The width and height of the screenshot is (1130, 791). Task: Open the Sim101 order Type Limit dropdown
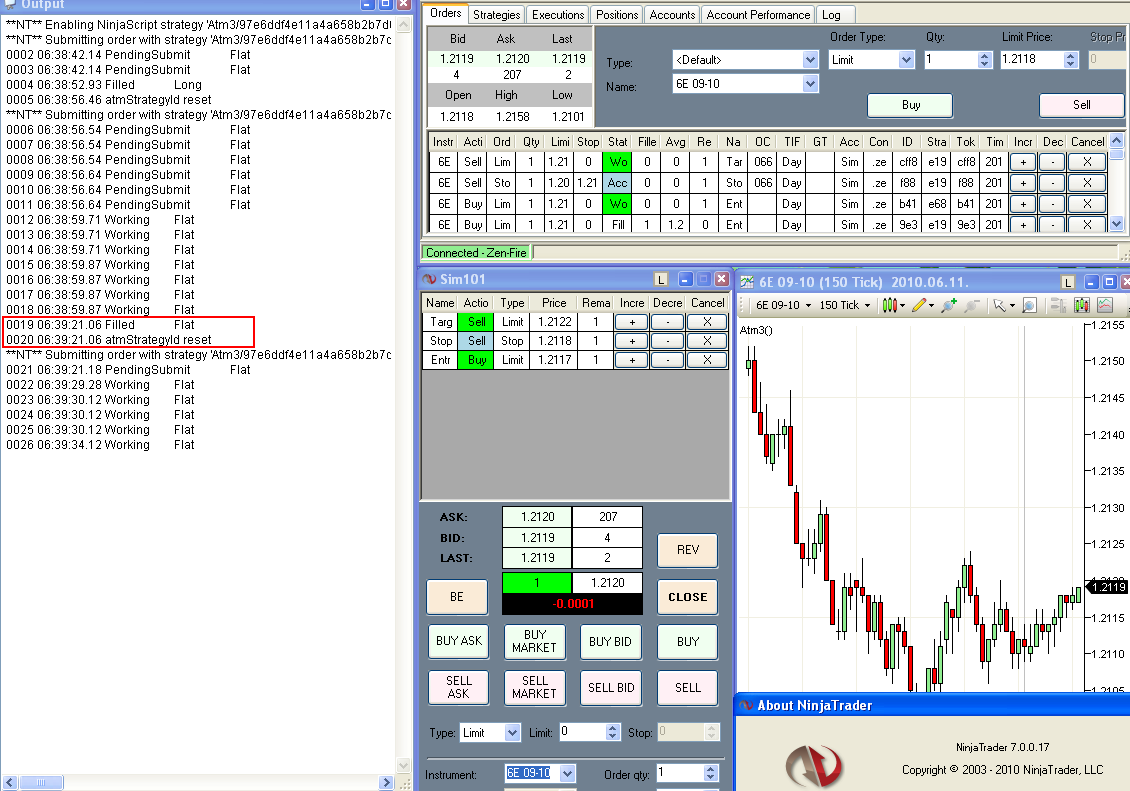(512, 733)
